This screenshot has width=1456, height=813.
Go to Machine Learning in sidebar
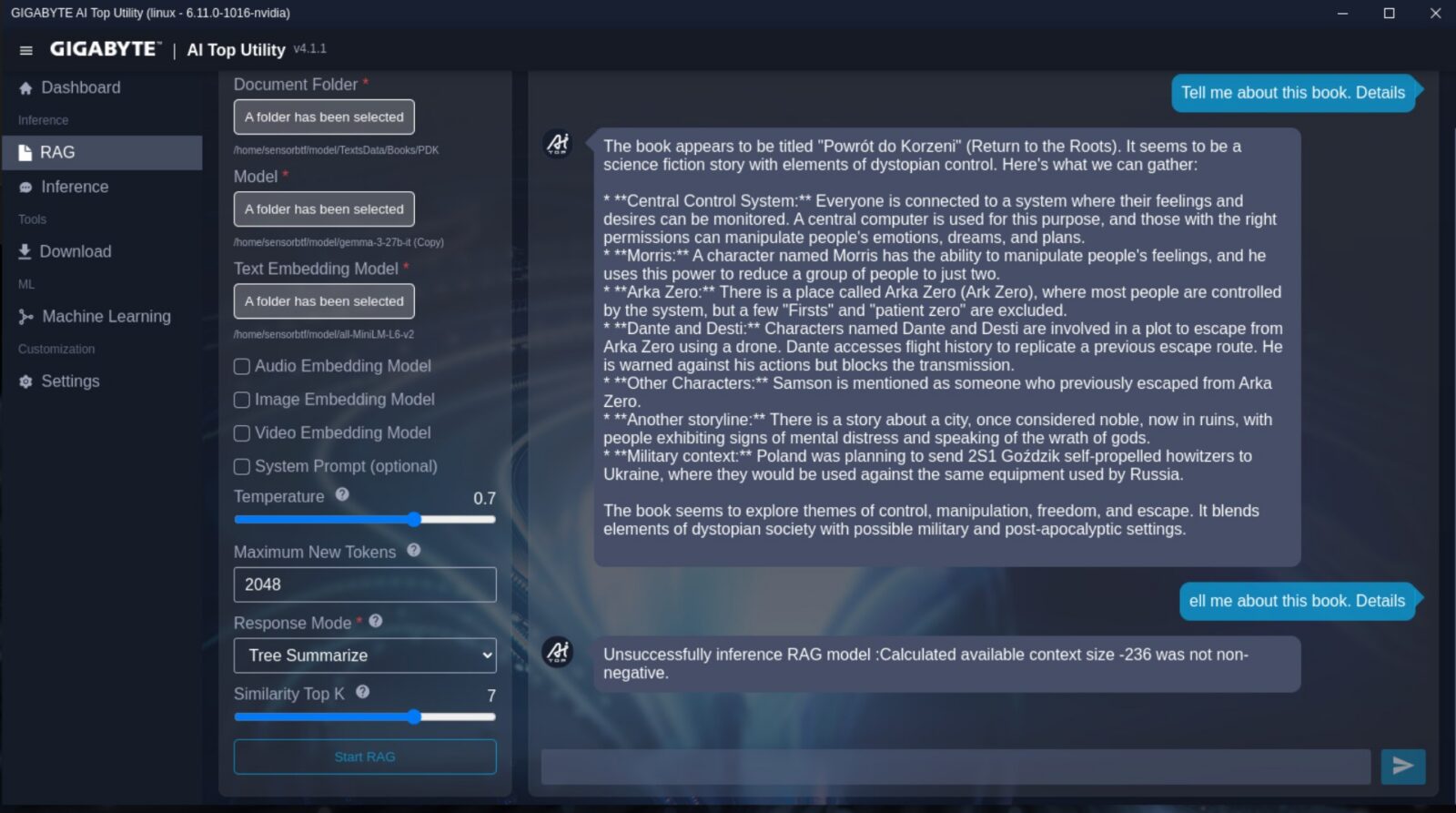106,317
